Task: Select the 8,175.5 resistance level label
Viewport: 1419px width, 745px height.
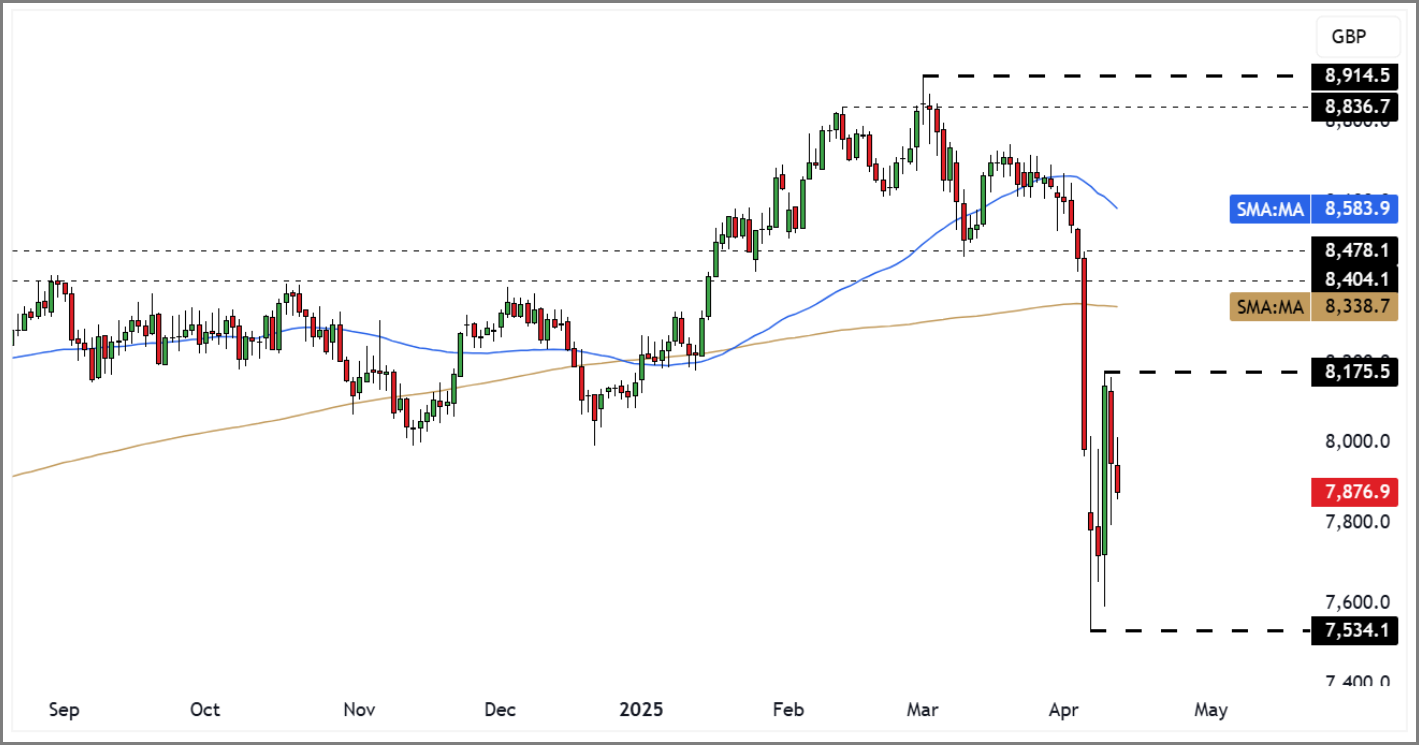Action: (1356, 372)
